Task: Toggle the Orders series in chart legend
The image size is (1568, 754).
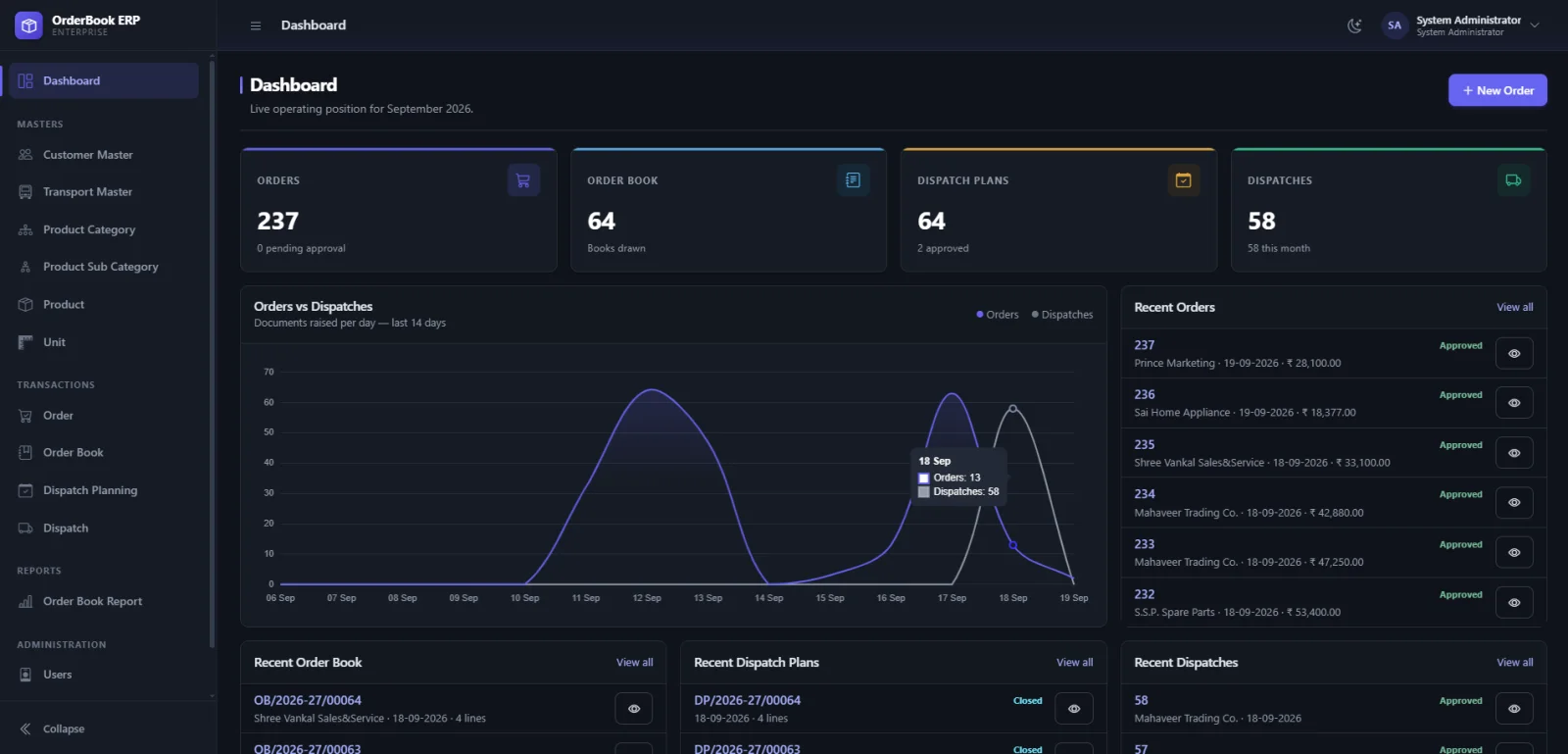Action: [998, 315]
